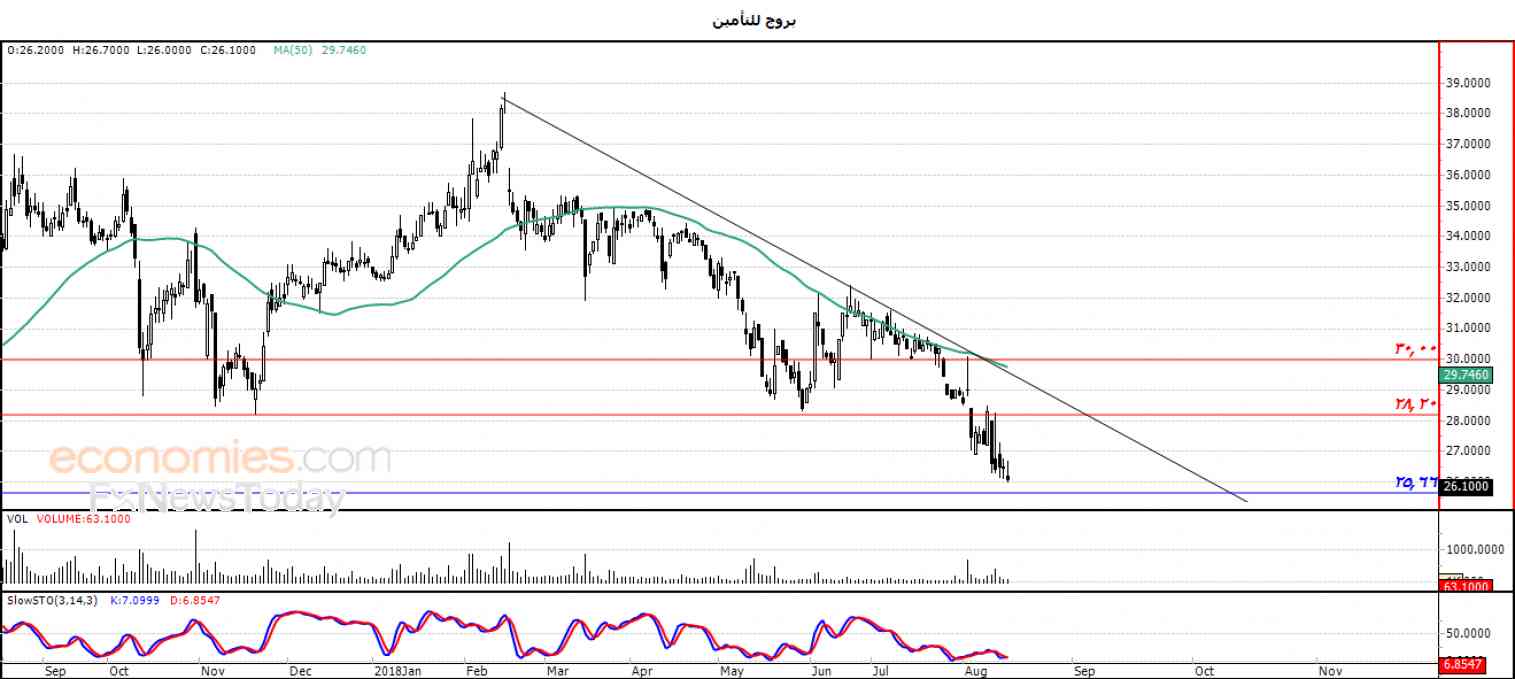Image resolution: width=1515 pixels, height=679 pixels.
Task: Click the red 28.20 support level label
Action: tap(1416, 403)
